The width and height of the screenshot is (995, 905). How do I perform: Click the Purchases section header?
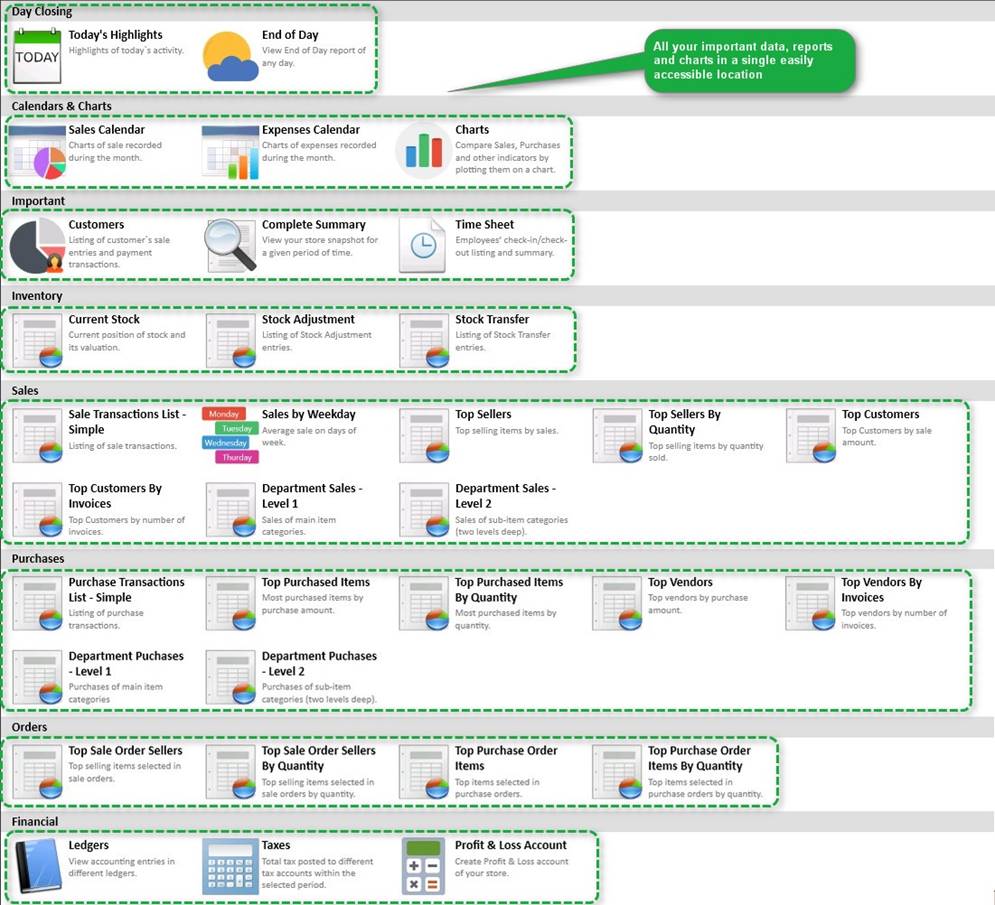(x=38, y=558)
